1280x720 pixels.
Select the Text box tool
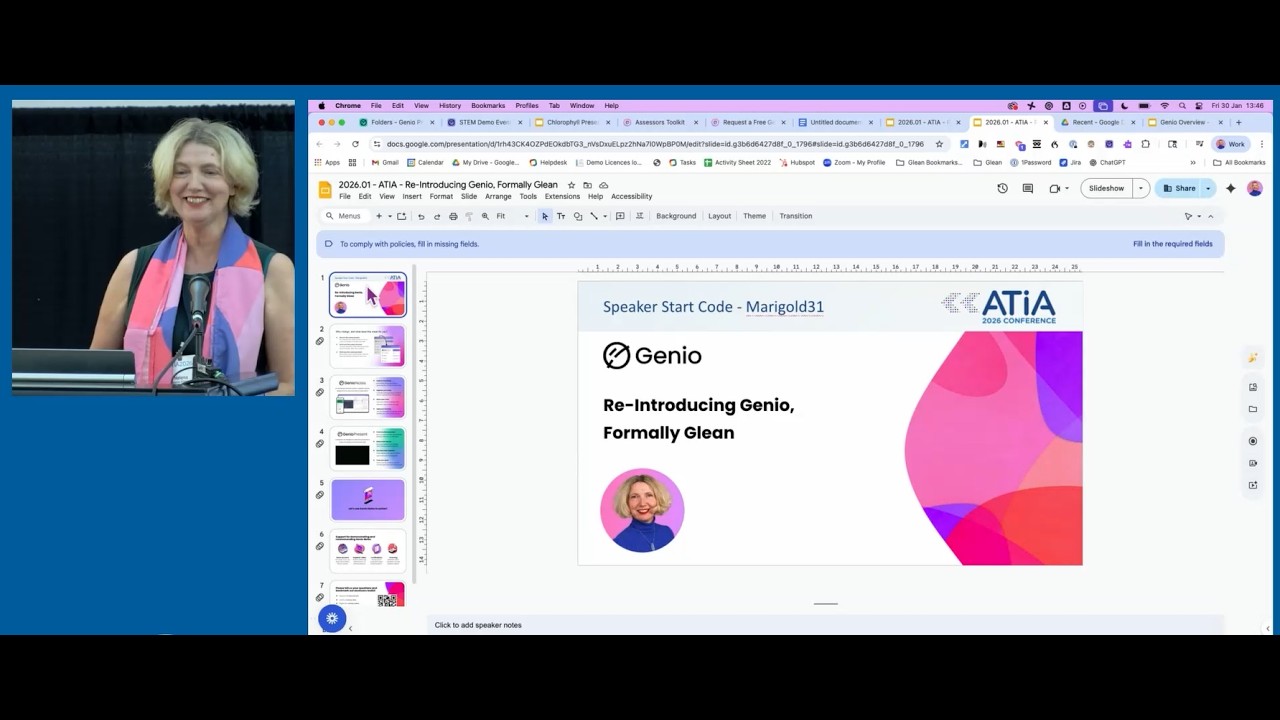(561, 216)
